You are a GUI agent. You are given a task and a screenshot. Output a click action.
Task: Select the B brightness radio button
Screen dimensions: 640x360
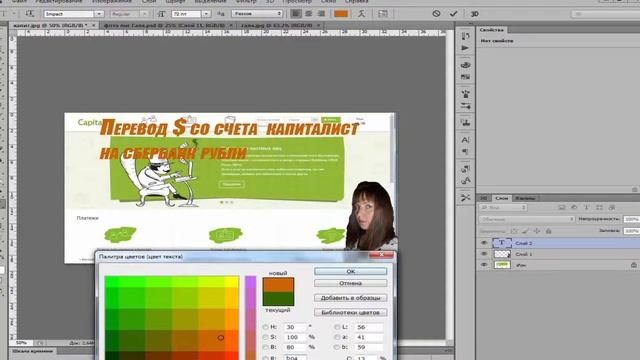click(x=265, y=347)
